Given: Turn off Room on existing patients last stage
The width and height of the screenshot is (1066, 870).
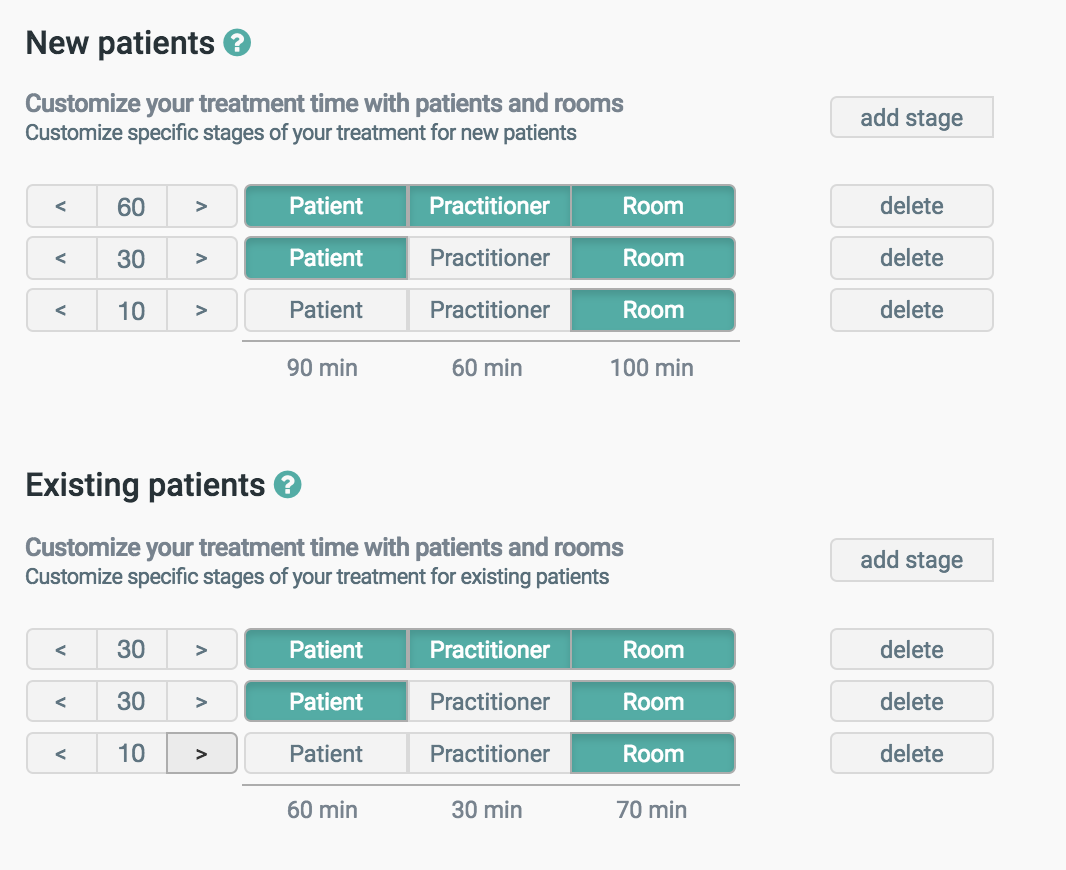Looking at the screenshot, I should point(653,754).
